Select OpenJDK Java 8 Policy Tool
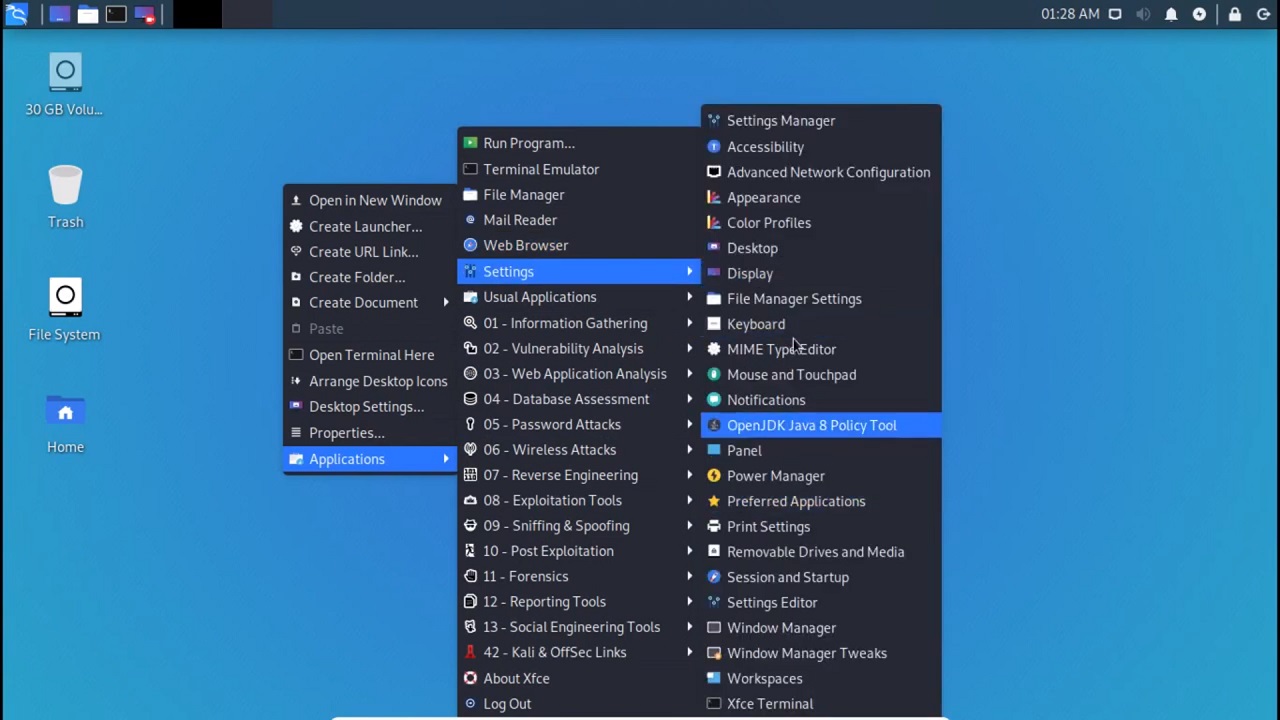Image resolution: width=1280 pixels, height=720 pixels. coord(811,425)
